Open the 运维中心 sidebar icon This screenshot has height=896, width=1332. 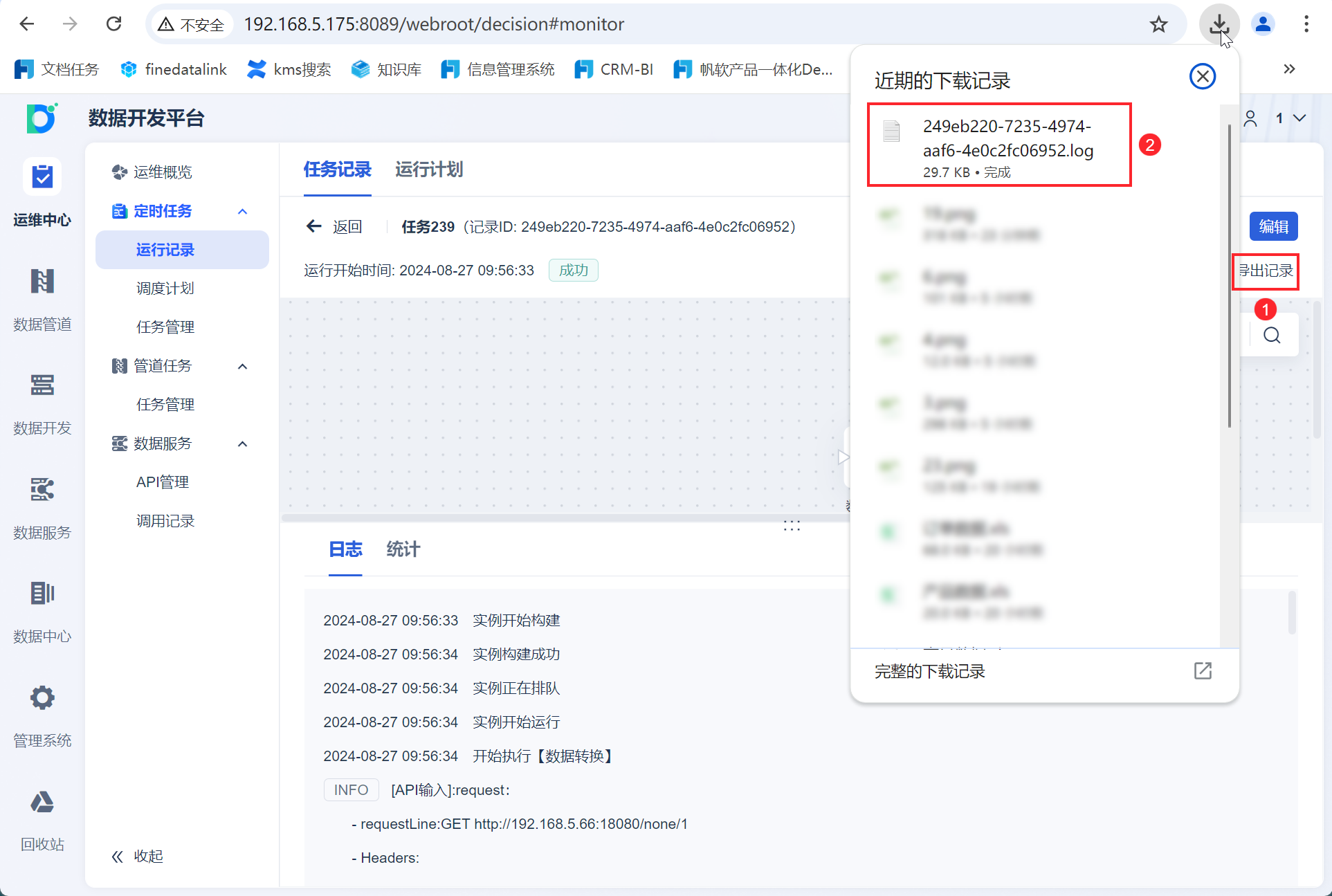[x=42, y=177]
